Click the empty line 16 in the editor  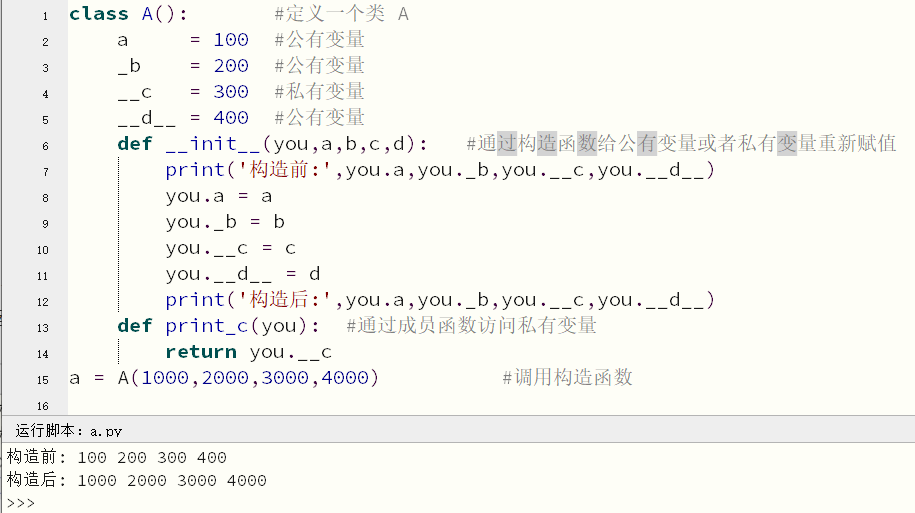pos(490,406)
